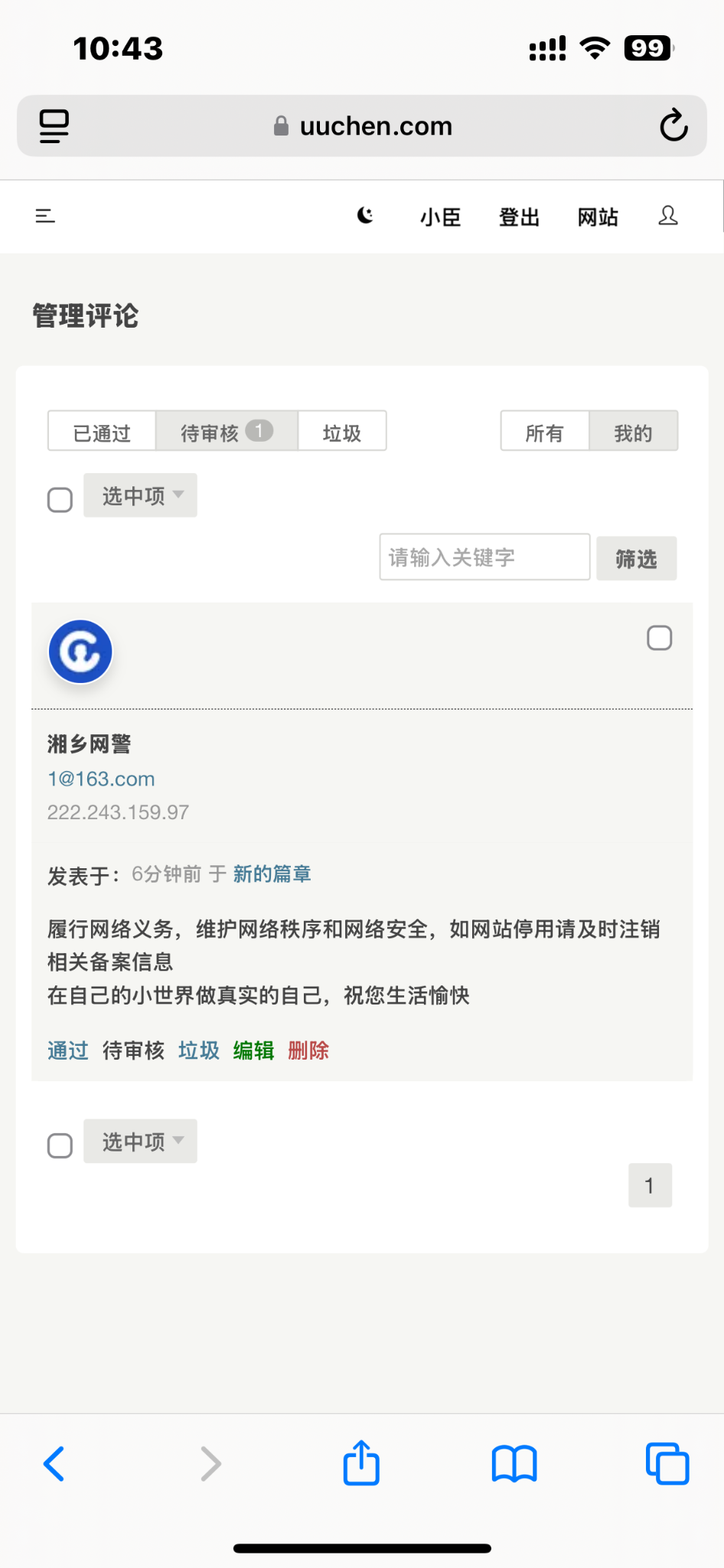Viewport: 724px width, 1568px height.
Task: Expand the bottom 选中项 dropdown
Action: click(141, 1142)
